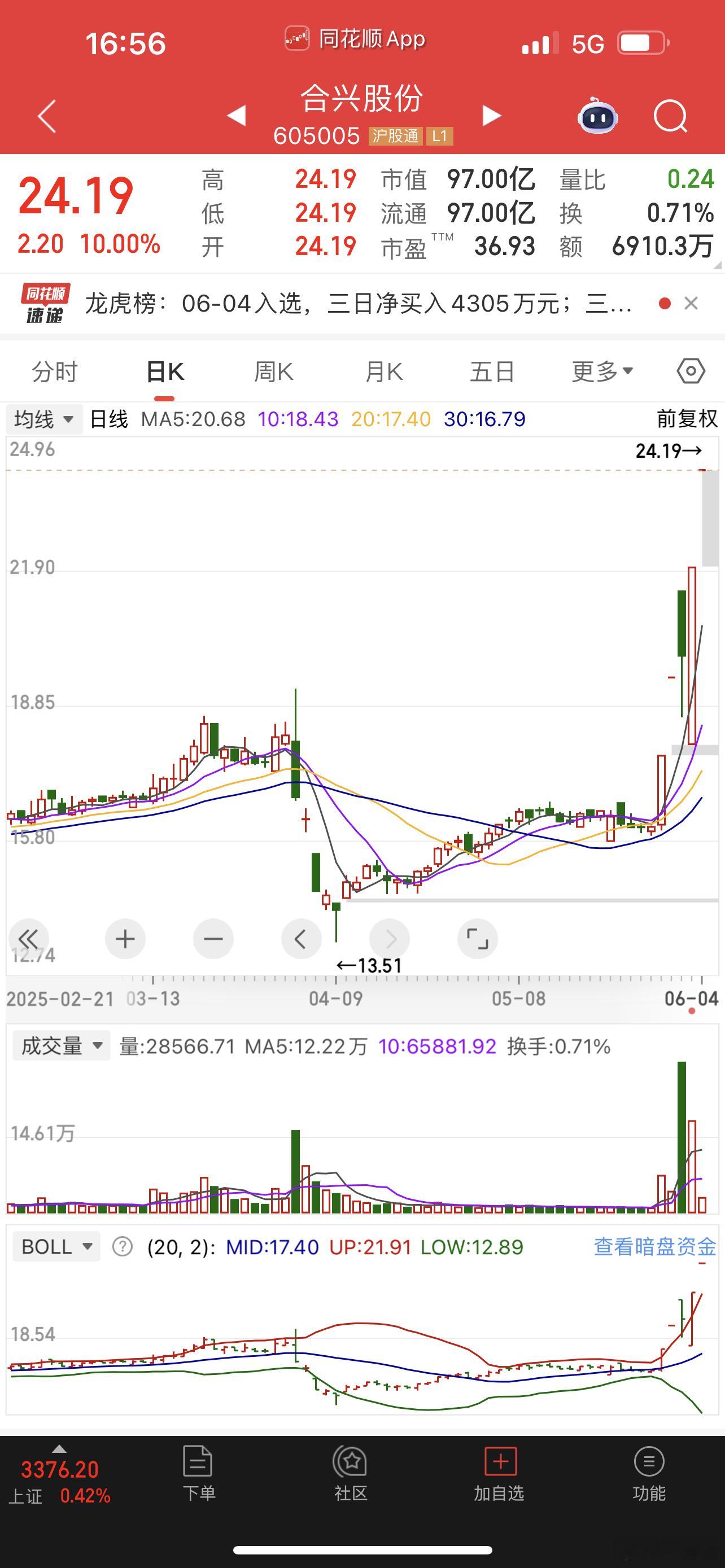Screen dimensions: 725x1568
Task: Tap 额 6910.3万 value
Action: point(662,247)
